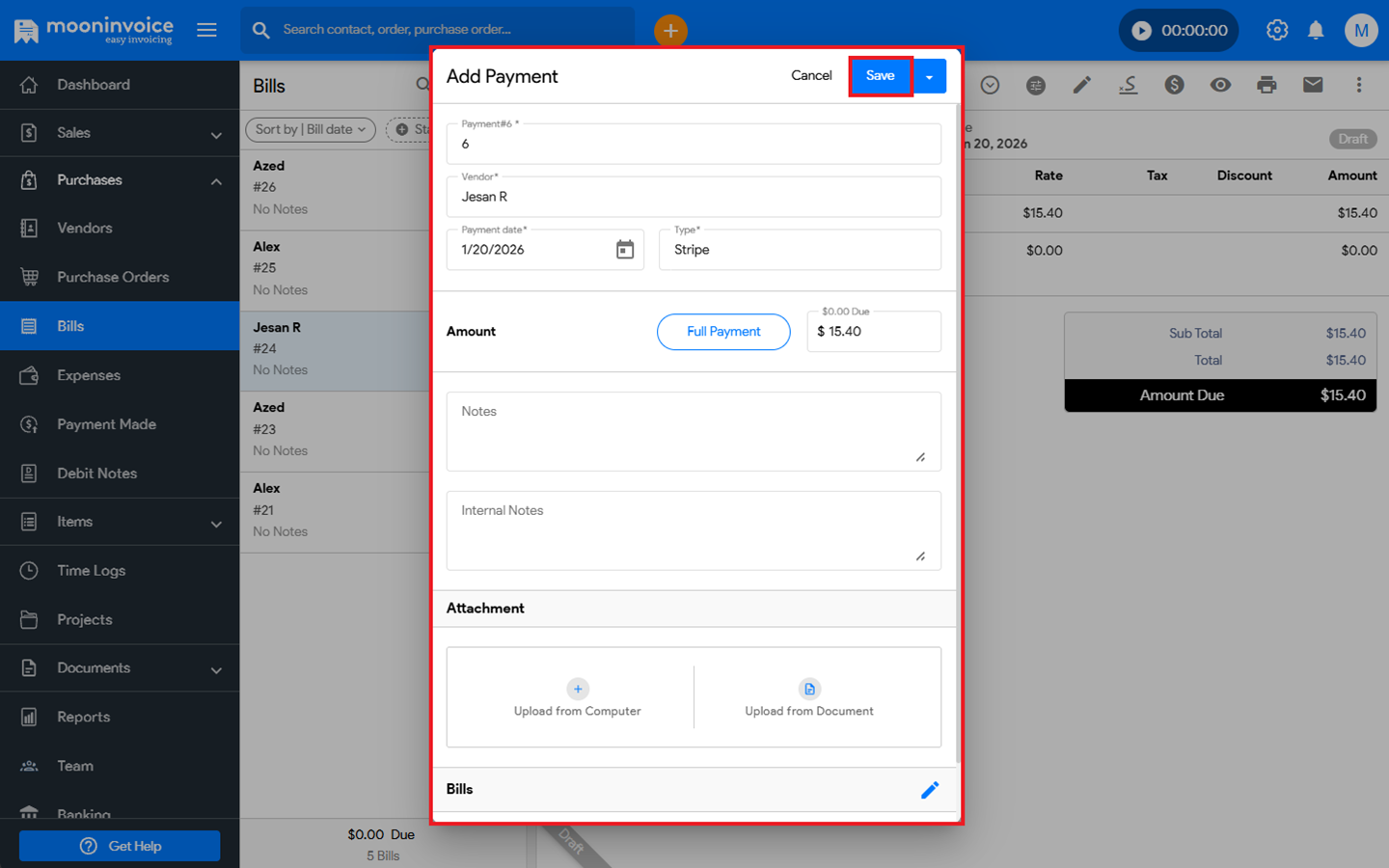
Task: Open the notifications bell
Action: pyautogui.click(x=1316, y=31)
